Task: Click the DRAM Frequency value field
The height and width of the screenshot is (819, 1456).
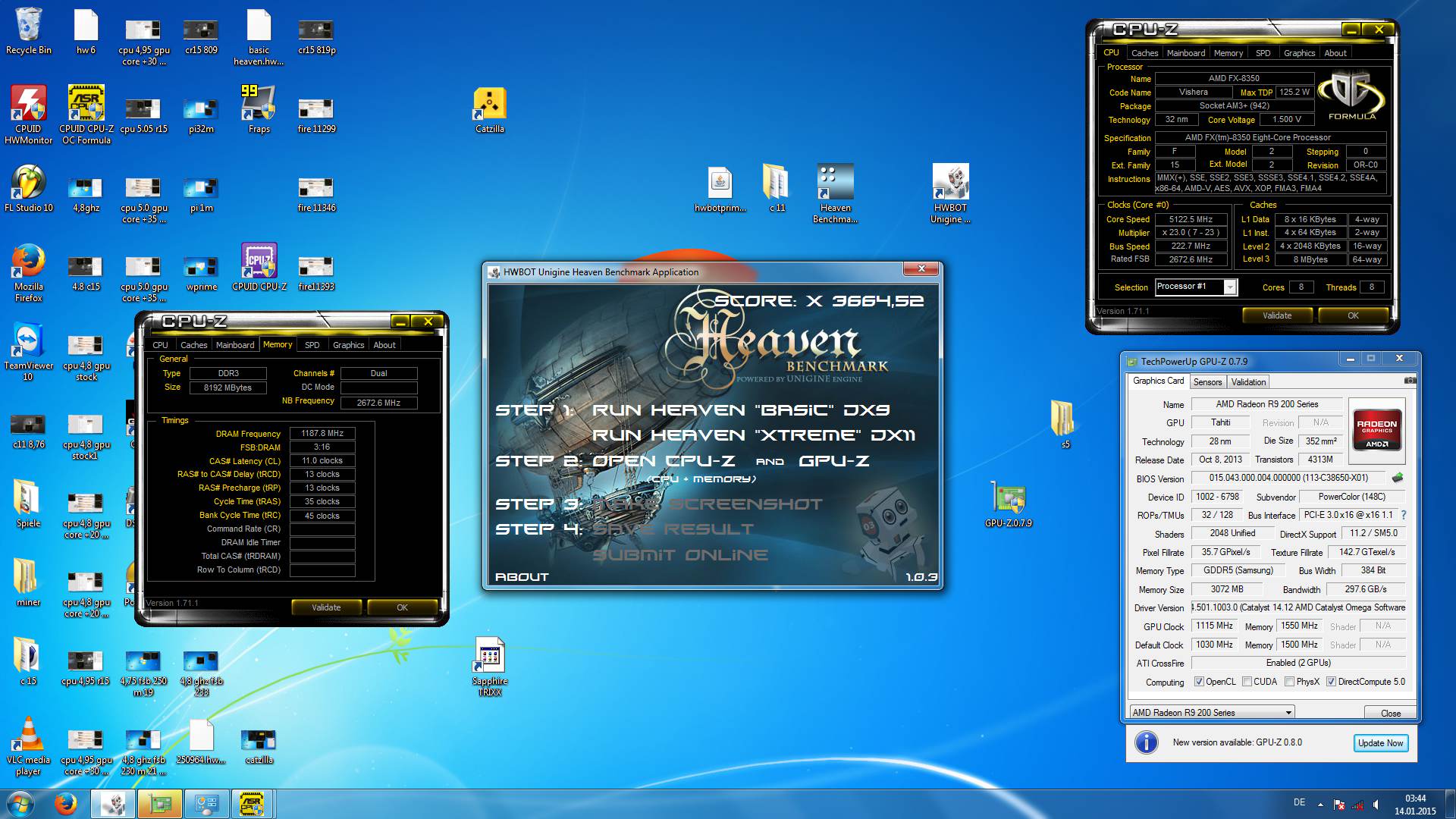Action: click(x=322, y=434)
